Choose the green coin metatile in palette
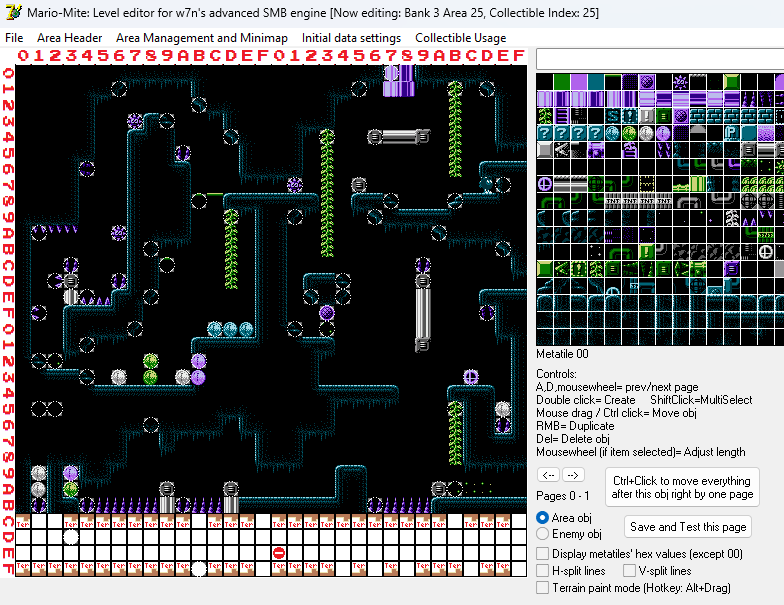784x605 pixels. tap(630, 132)
